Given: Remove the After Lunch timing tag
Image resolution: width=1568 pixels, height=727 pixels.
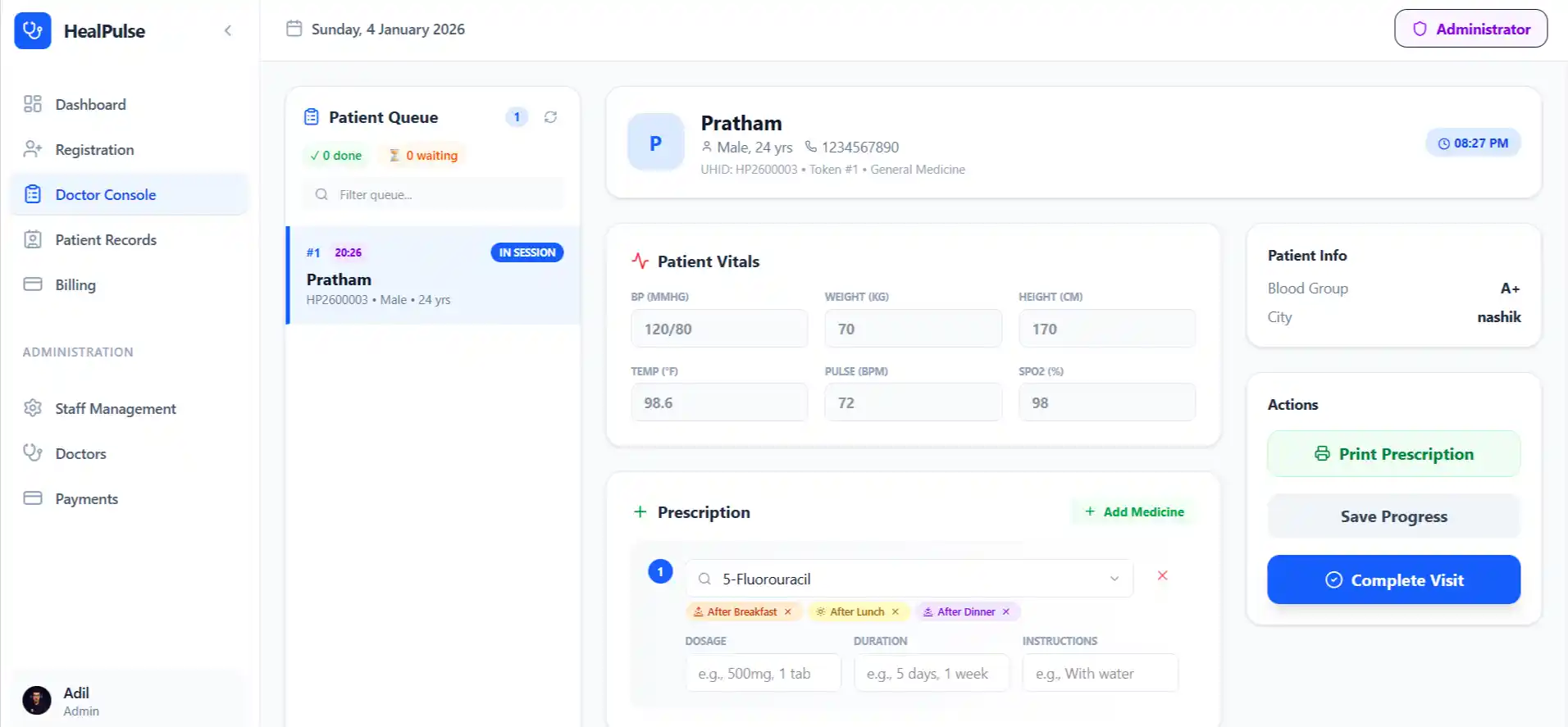Looking at the screenshot, I should tap(896, 611).
